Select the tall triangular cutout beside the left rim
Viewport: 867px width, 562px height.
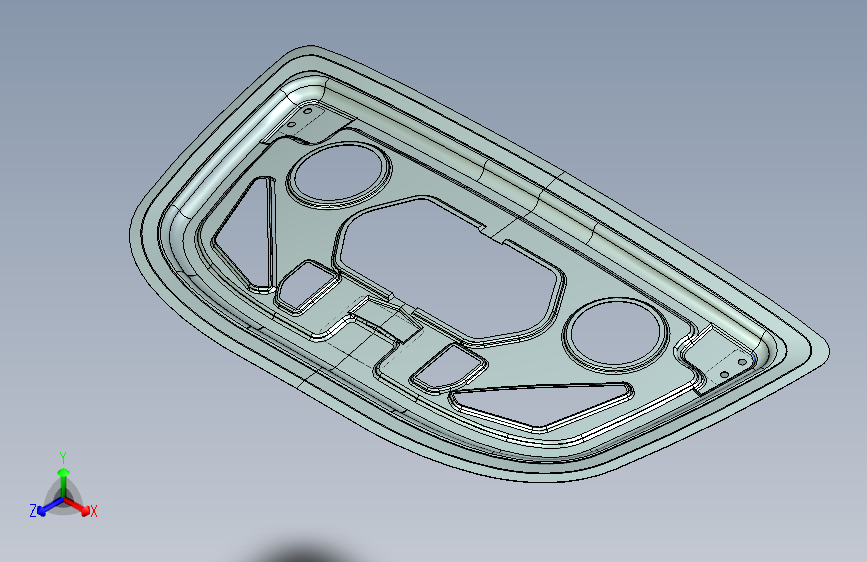click(x=247, y=232)
